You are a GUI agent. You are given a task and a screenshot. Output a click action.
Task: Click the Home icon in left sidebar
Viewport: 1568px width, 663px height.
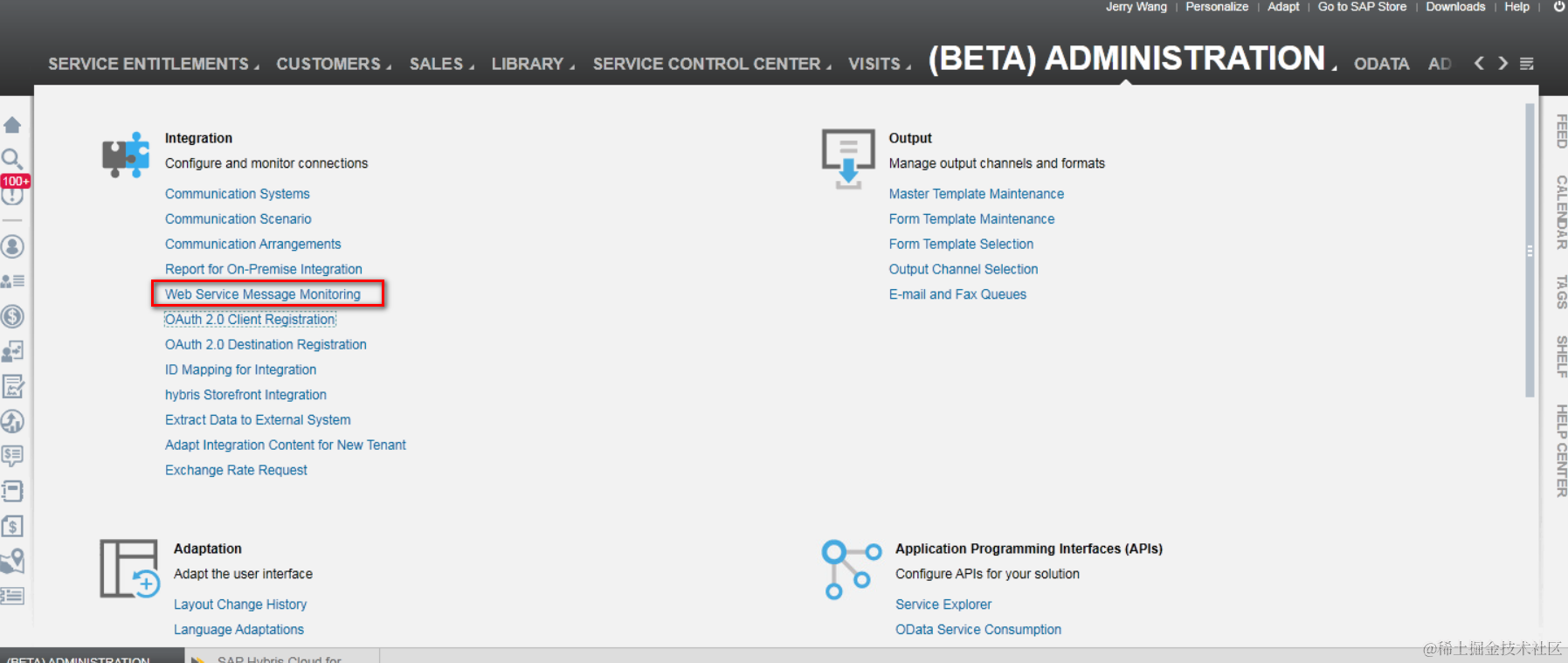pos(12,125)
